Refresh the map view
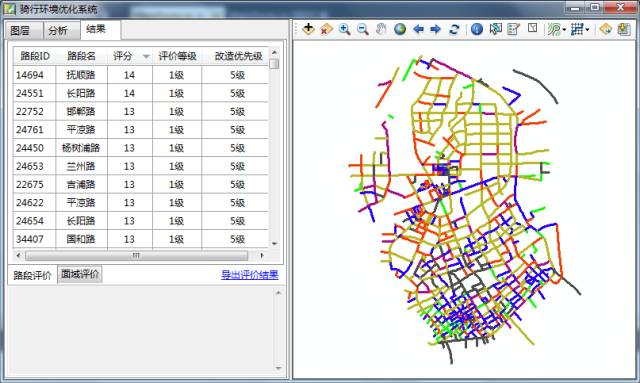 [x=454, y=29]
